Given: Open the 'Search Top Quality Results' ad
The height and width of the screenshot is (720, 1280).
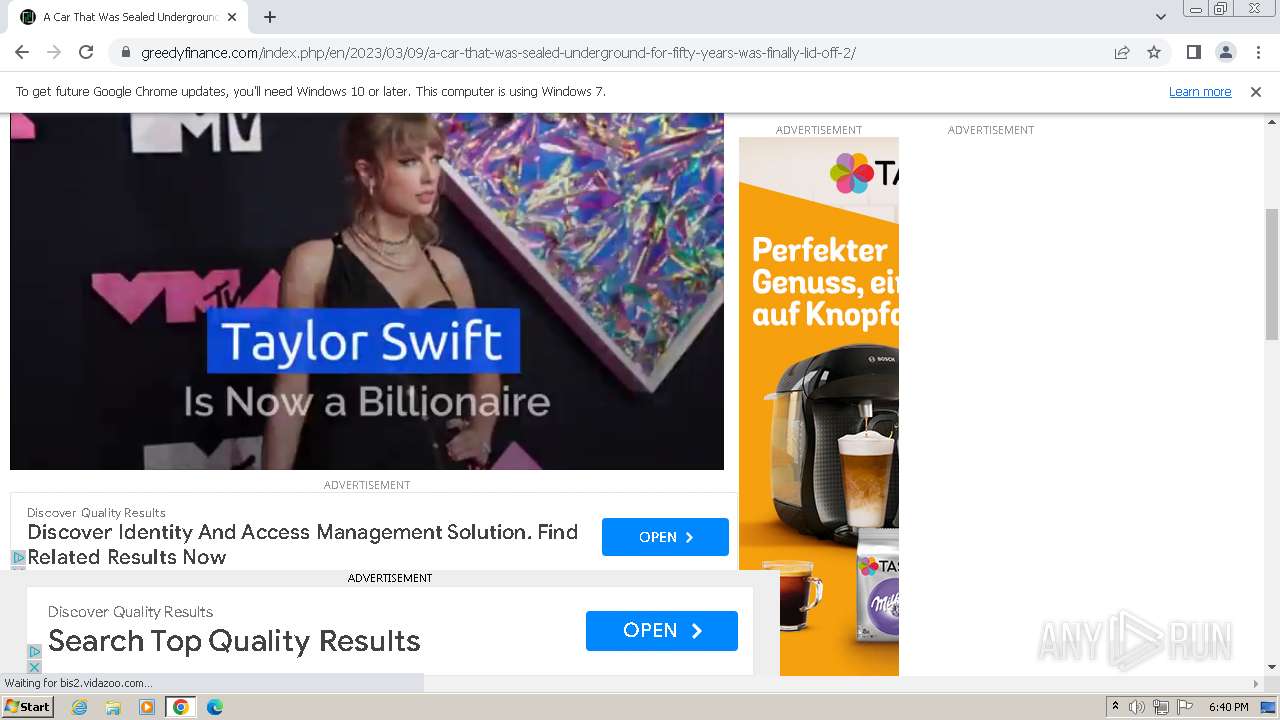Looking at the screenshot, I should 662,630.
